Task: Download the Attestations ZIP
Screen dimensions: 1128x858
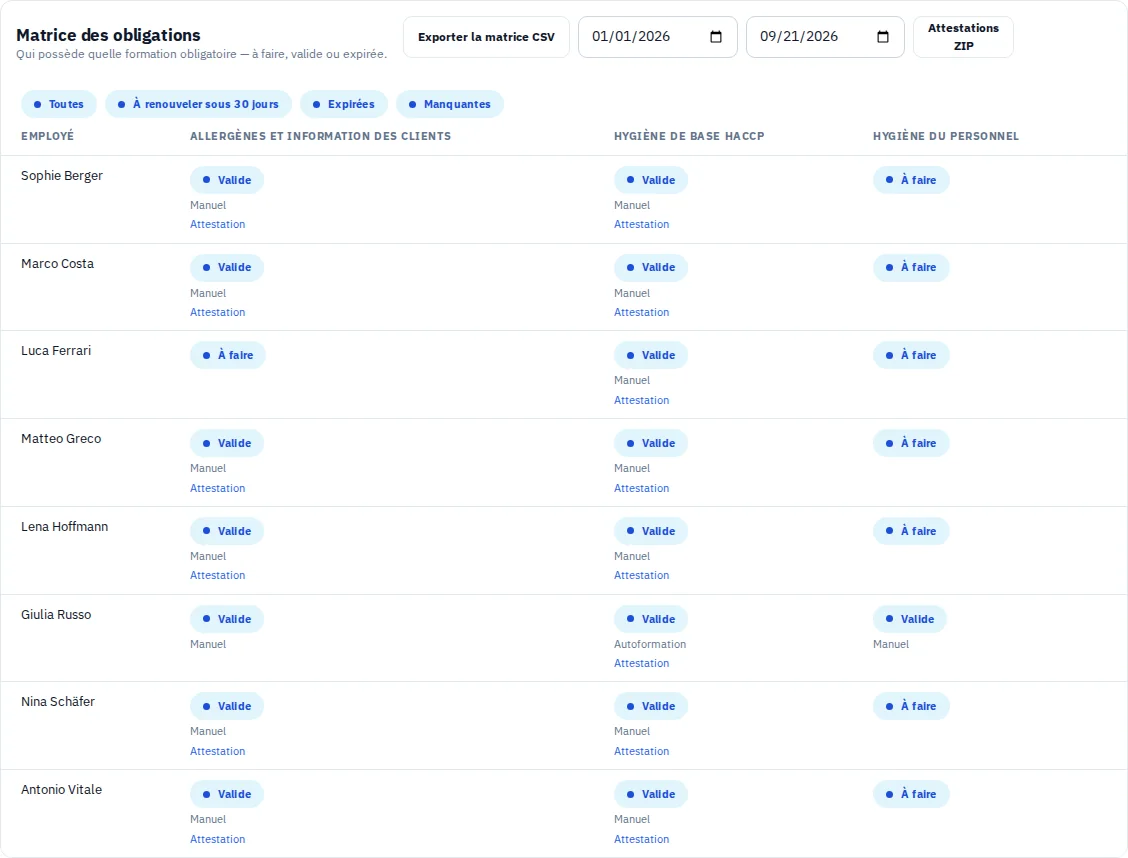Action: pos(963,37)
